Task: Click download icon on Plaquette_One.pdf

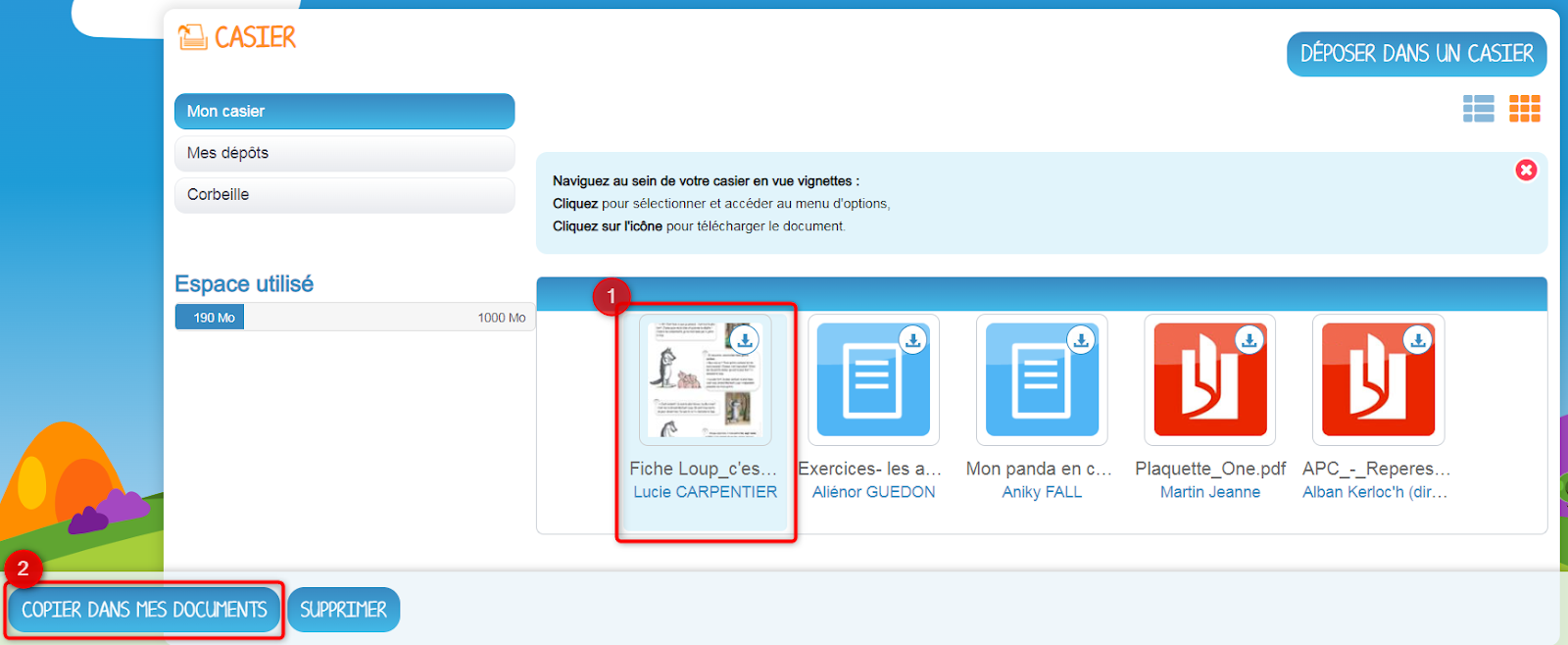Action: point(1249,340)
